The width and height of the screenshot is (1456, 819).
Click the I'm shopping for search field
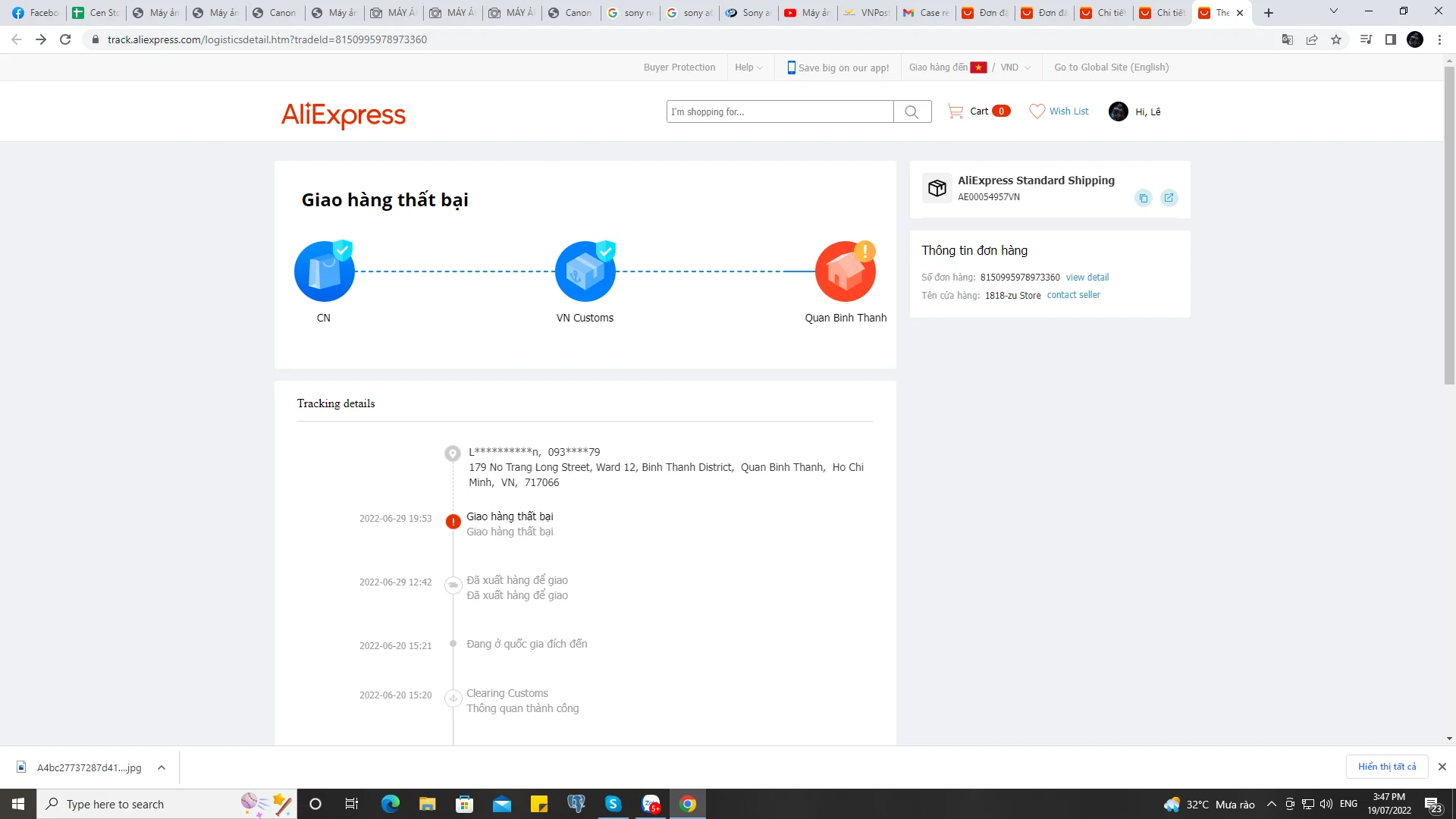point(779,111)
